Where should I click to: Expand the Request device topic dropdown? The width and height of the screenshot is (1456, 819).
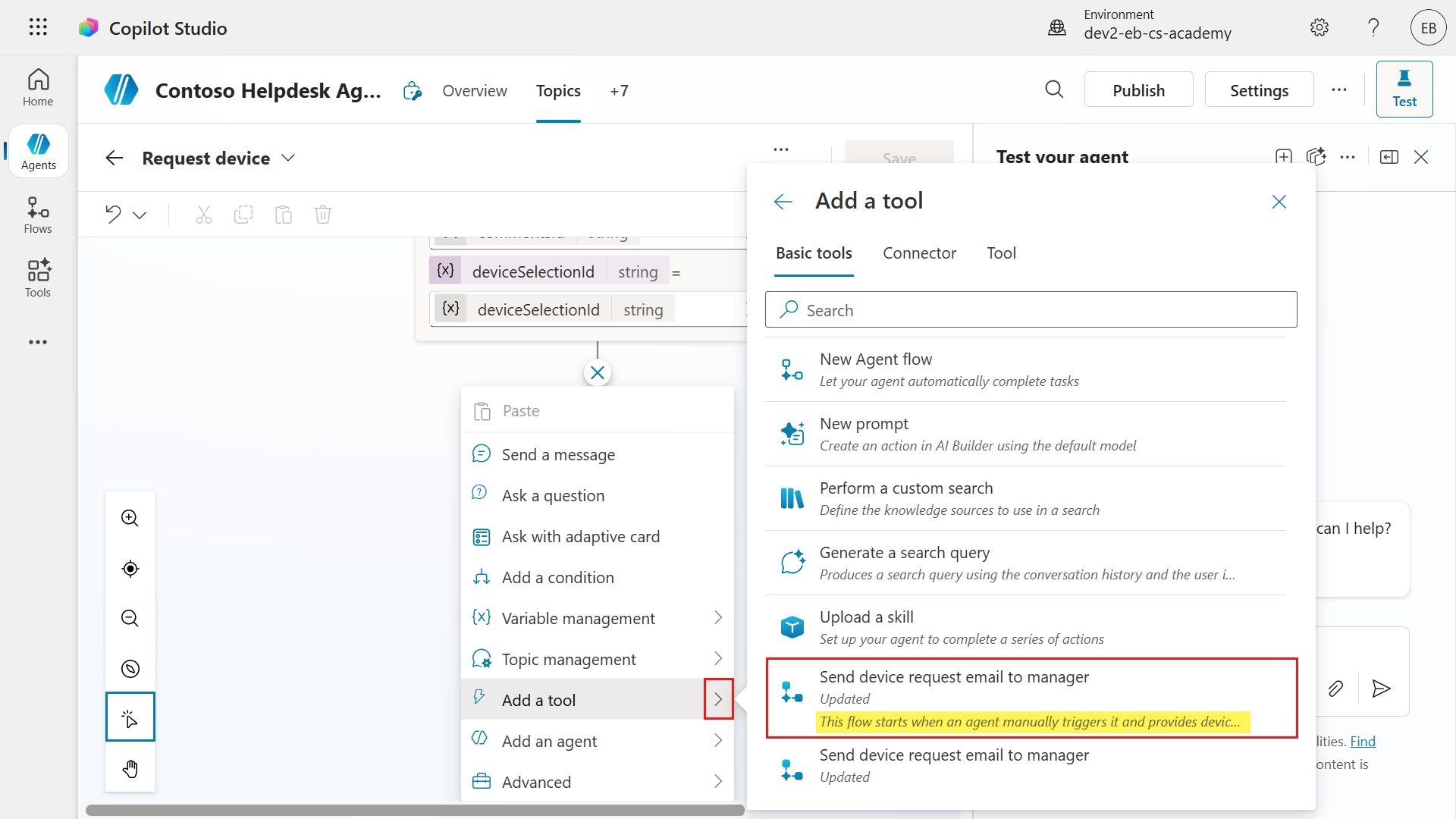(288, 158)
